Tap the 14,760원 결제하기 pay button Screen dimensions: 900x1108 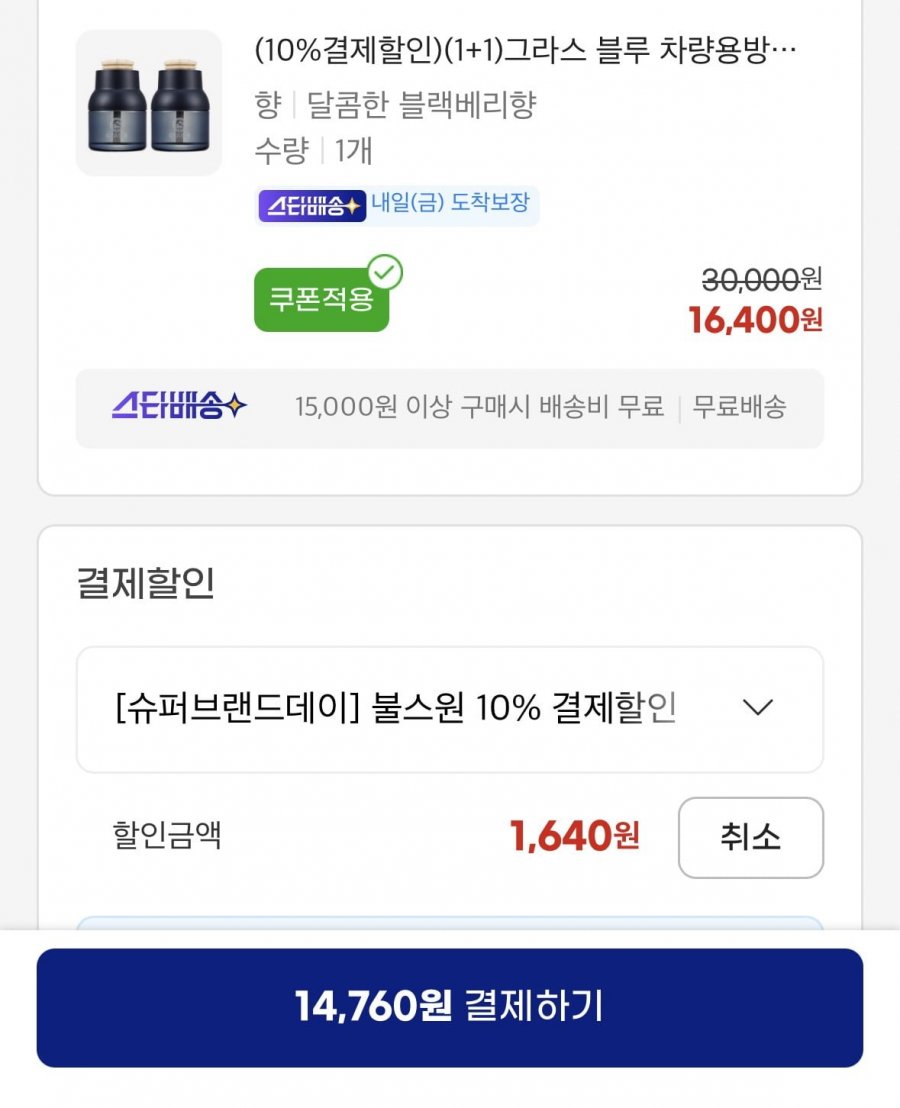[449, 1007]
